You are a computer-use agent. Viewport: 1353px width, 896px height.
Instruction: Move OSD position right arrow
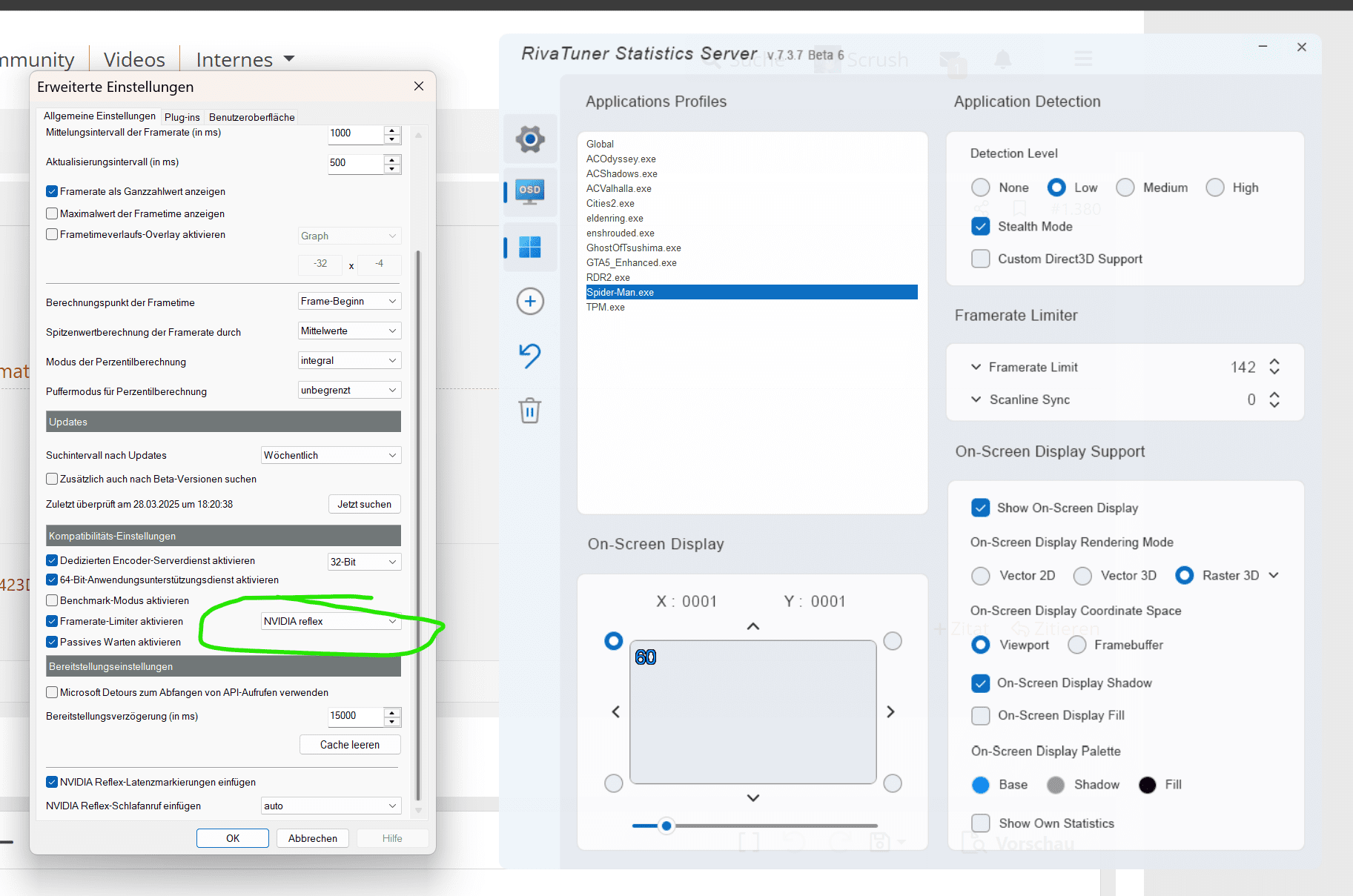(891, 711)
